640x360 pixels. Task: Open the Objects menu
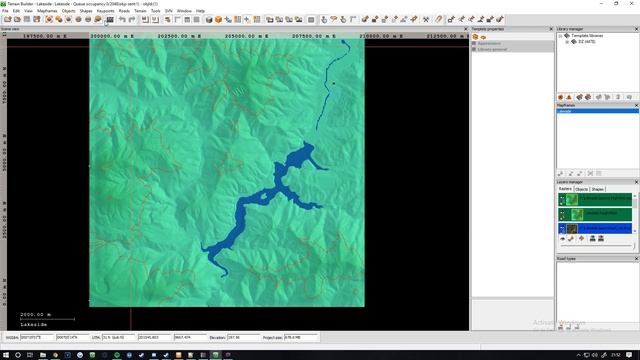coord(69,11)
